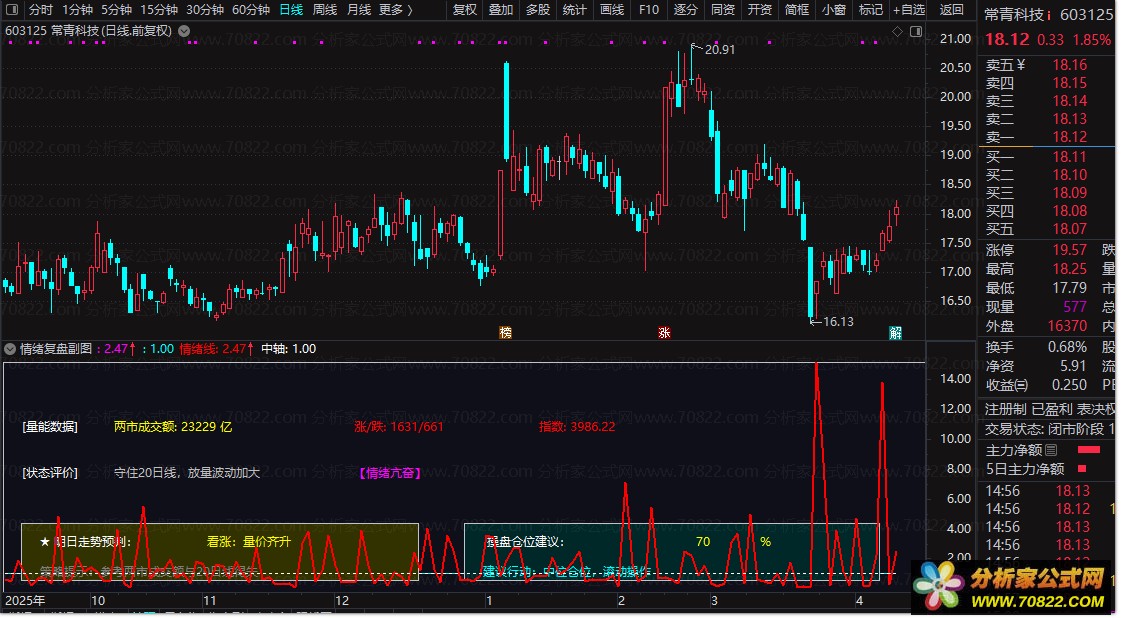1121x618 pixels.
Task: Click the 最高 value 18.25
Action: [x=1070, y=269]
